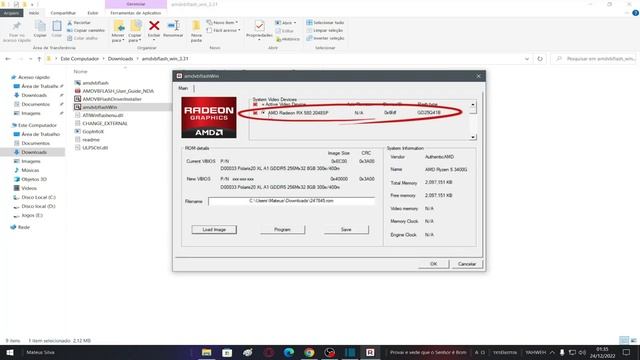
Task: Select Acesso rápido in the navigation pane
Action: pos(34,77)
